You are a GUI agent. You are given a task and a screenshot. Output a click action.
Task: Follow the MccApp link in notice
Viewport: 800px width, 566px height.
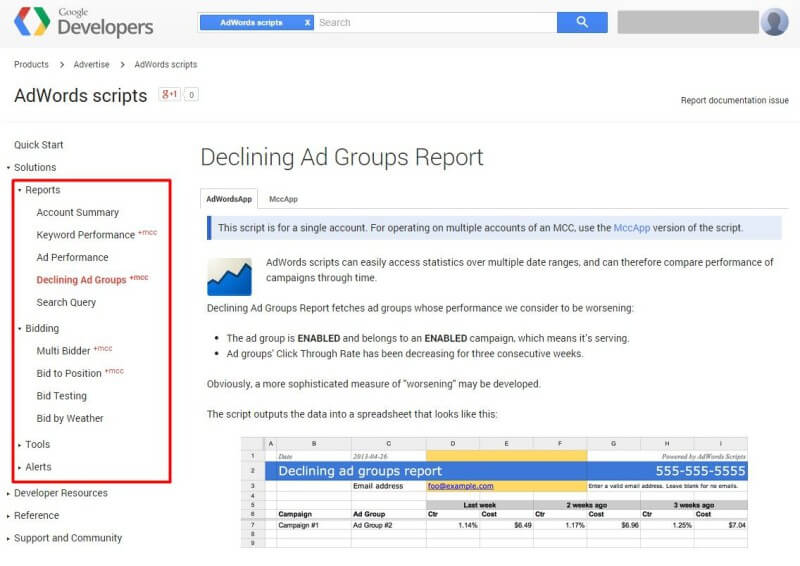coord(631,228)
